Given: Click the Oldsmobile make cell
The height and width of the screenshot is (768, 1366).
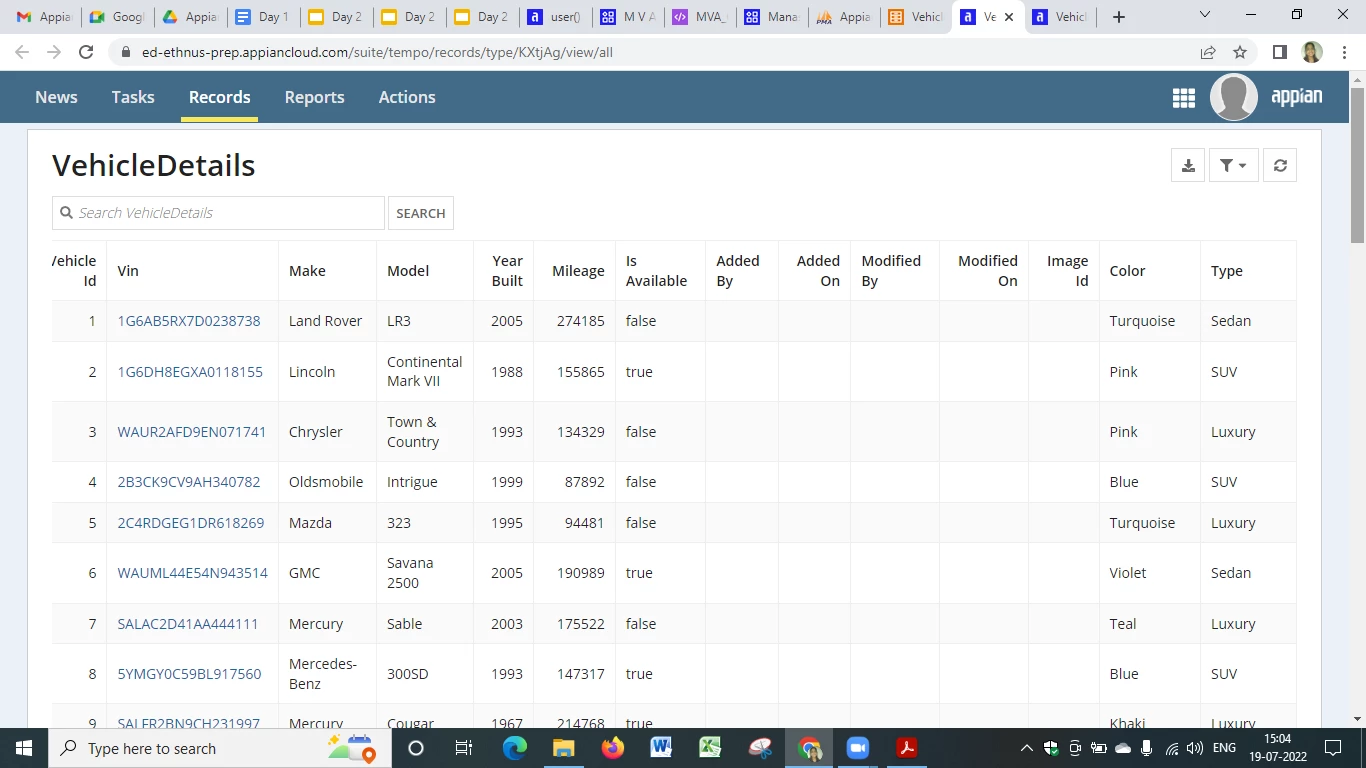Looking at the screenshot, I should click(326, 482).
